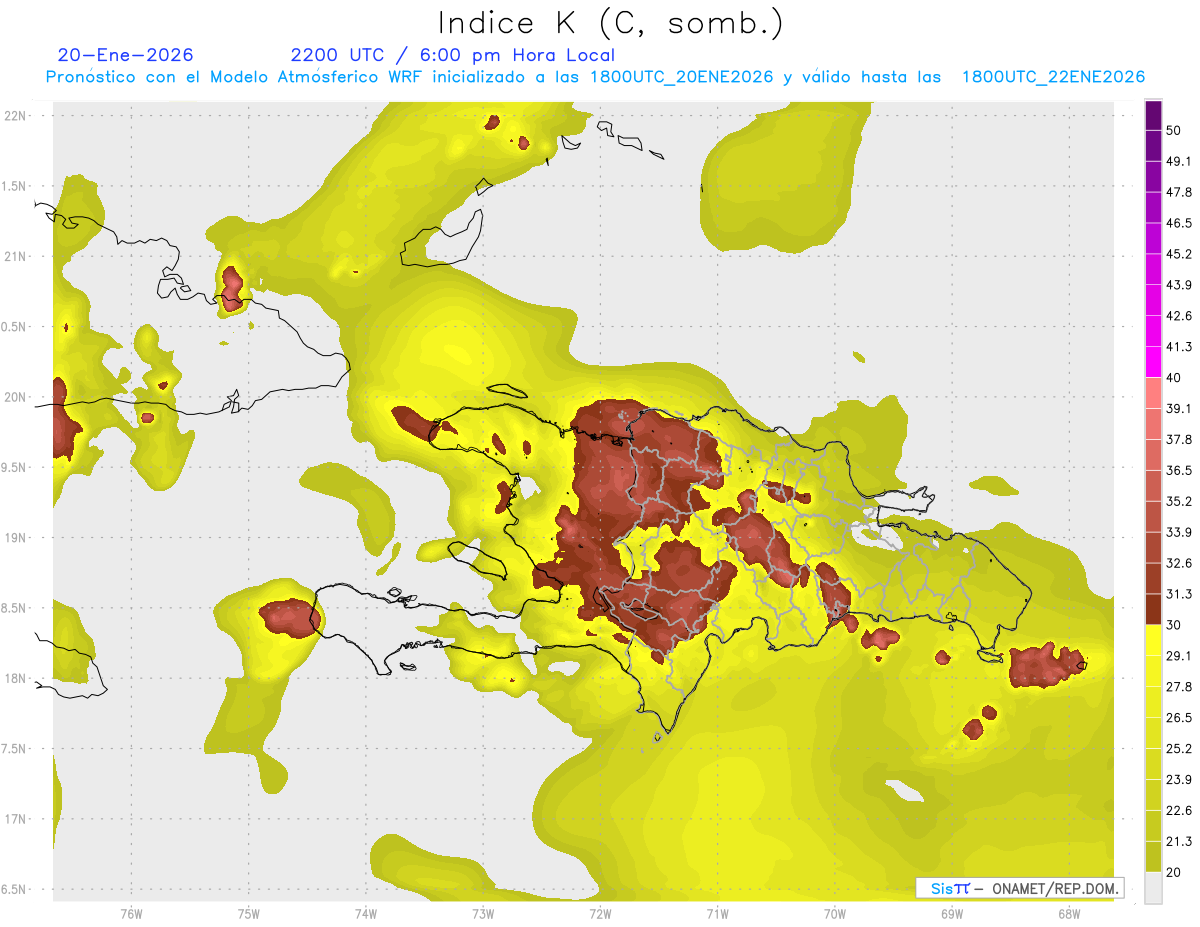Select longitude label "75W"
Image resolution: width=1200 pixels, height=927 pixels.
249,914
